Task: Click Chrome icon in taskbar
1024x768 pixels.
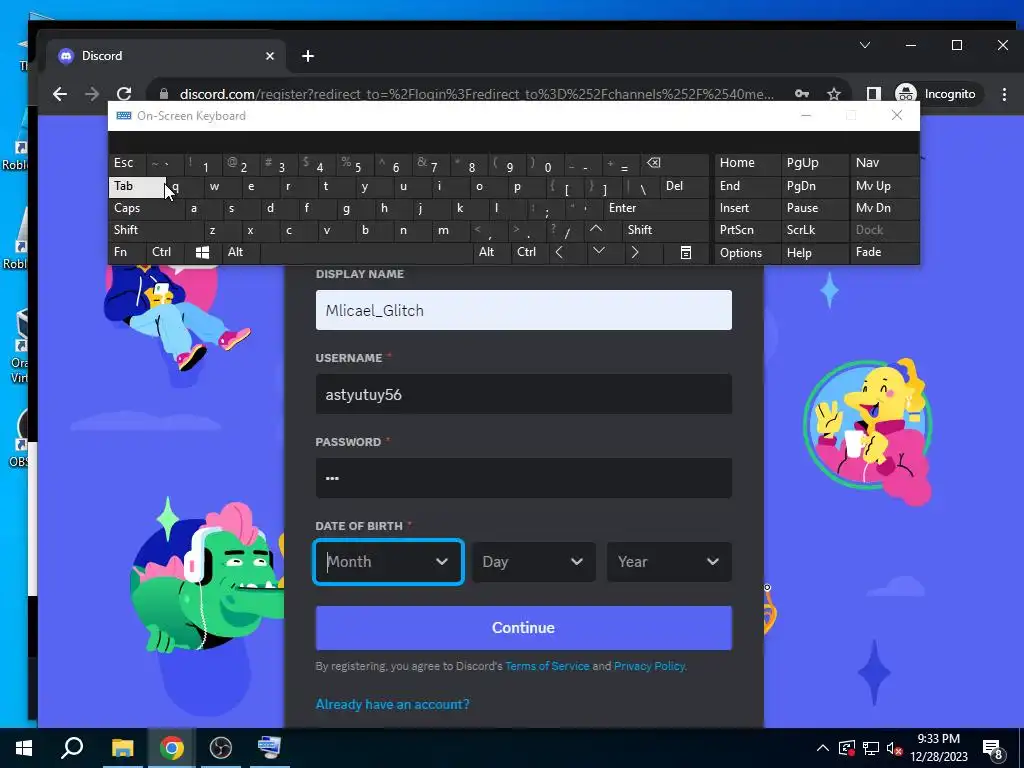Action: (172, 748)
